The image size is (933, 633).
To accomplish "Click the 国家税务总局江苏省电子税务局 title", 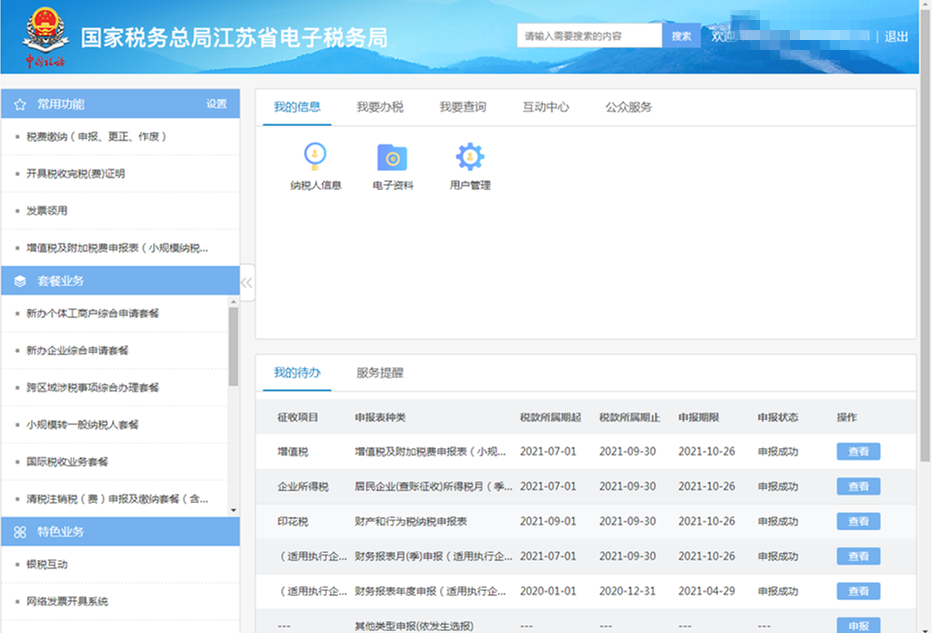I will [x=234, y=37].
